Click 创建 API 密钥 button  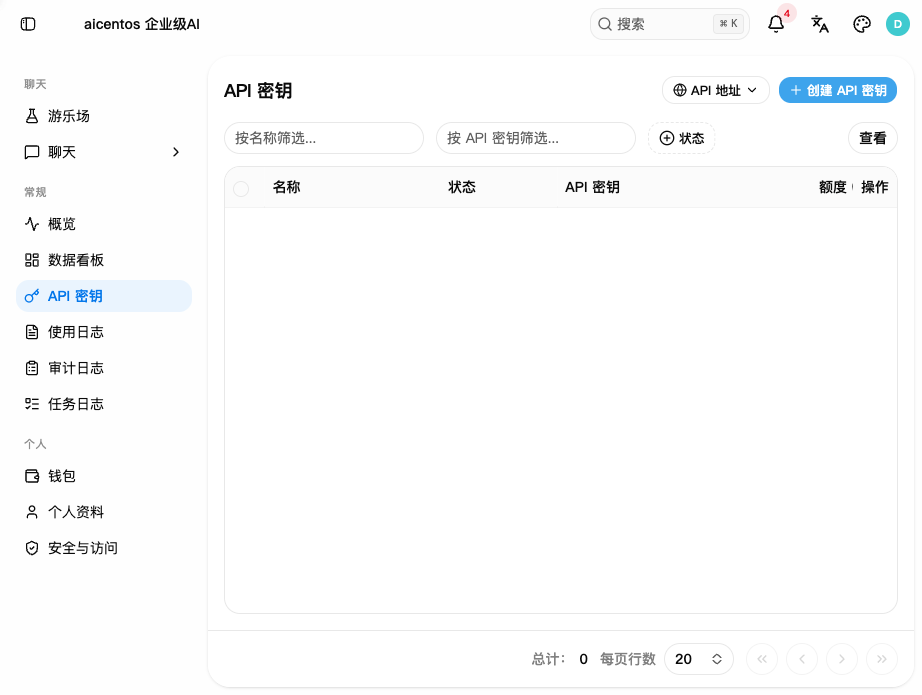coord(838,91)
